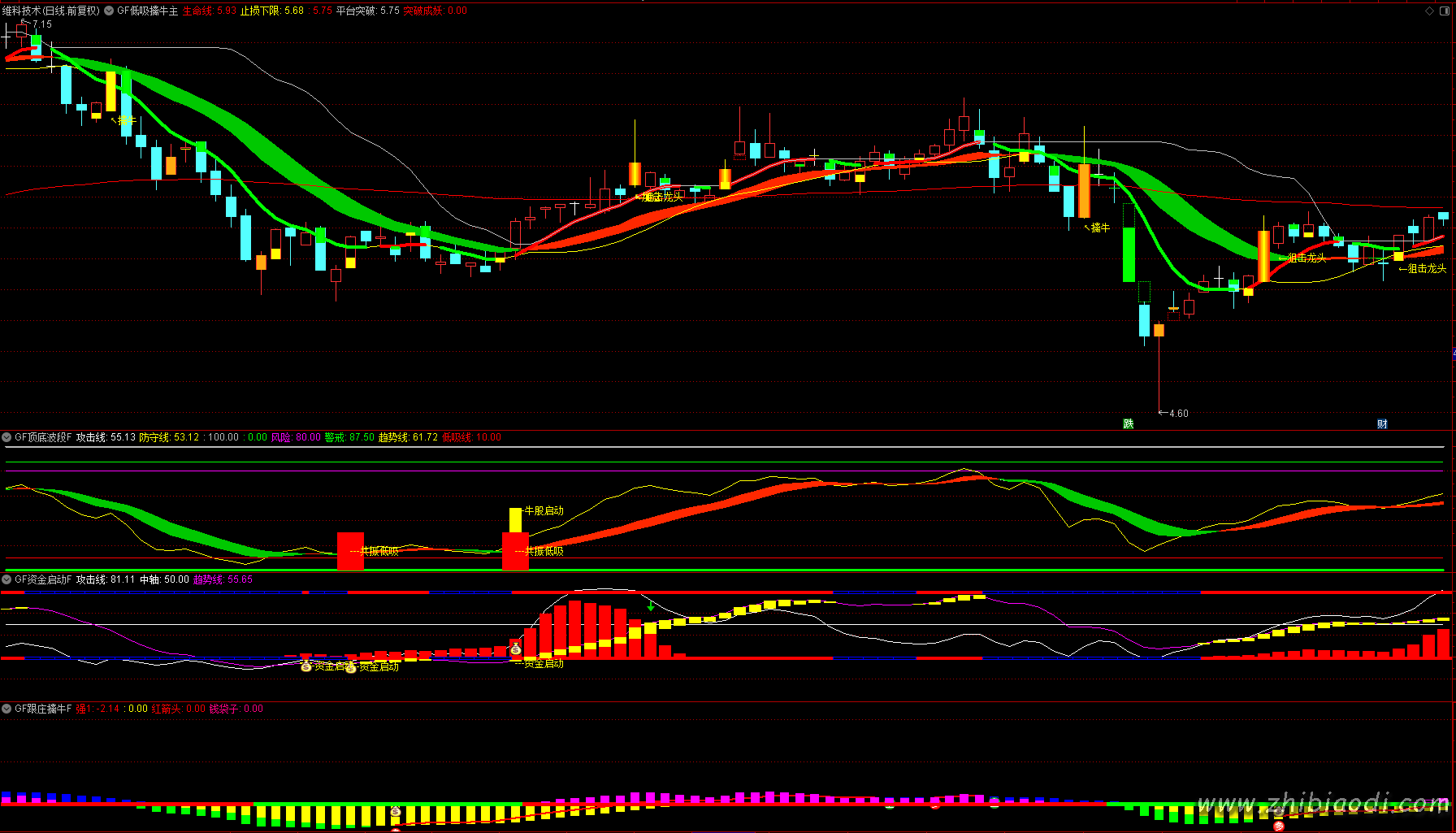Click the green 跌 event marker
The height and width of the screenshot is (833, 1456).
click(x=1129, y=423)
